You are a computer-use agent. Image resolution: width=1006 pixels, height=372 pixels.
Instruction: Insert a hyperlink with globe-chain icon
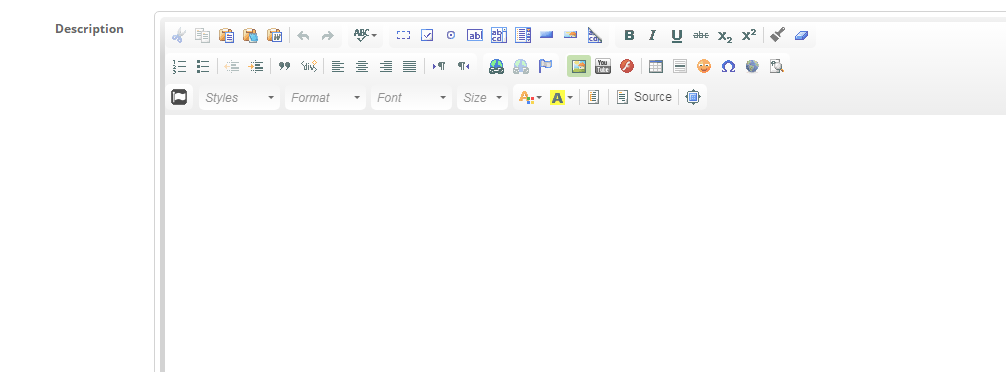pyautogui.click(x=497, y=66)
